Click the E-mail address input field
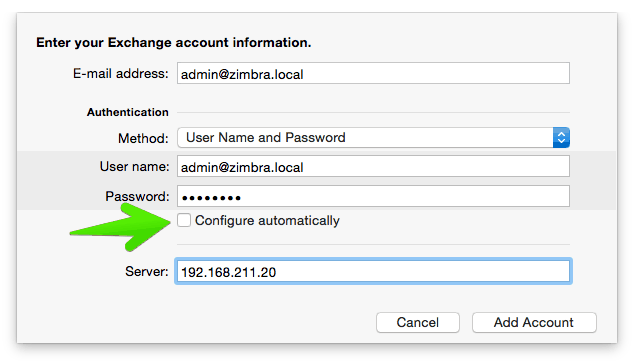The width and height of the screenshot is (634, 364). coord(373,73)
